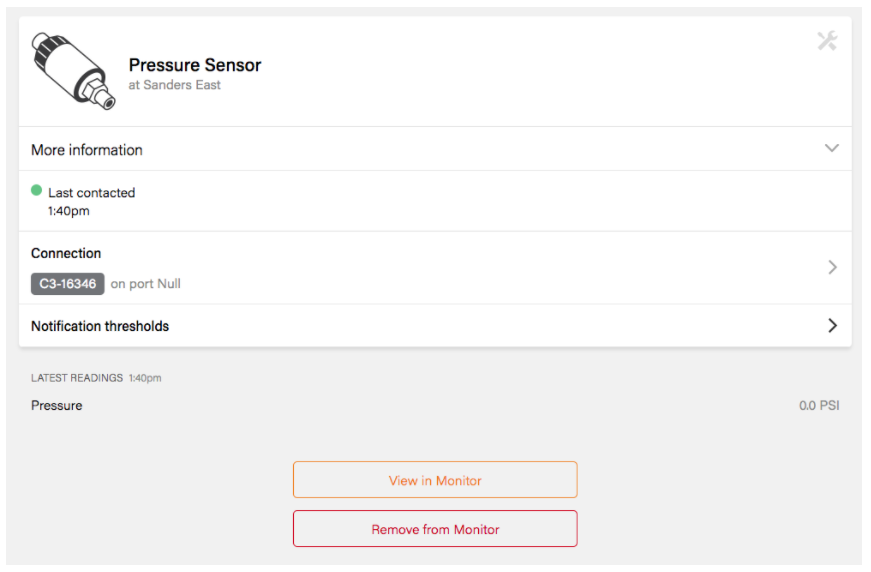The width and height of the screenshot is (871, 572).
Task: Click the 0.0 PSI reading value
Action: [x=819, y=406]
